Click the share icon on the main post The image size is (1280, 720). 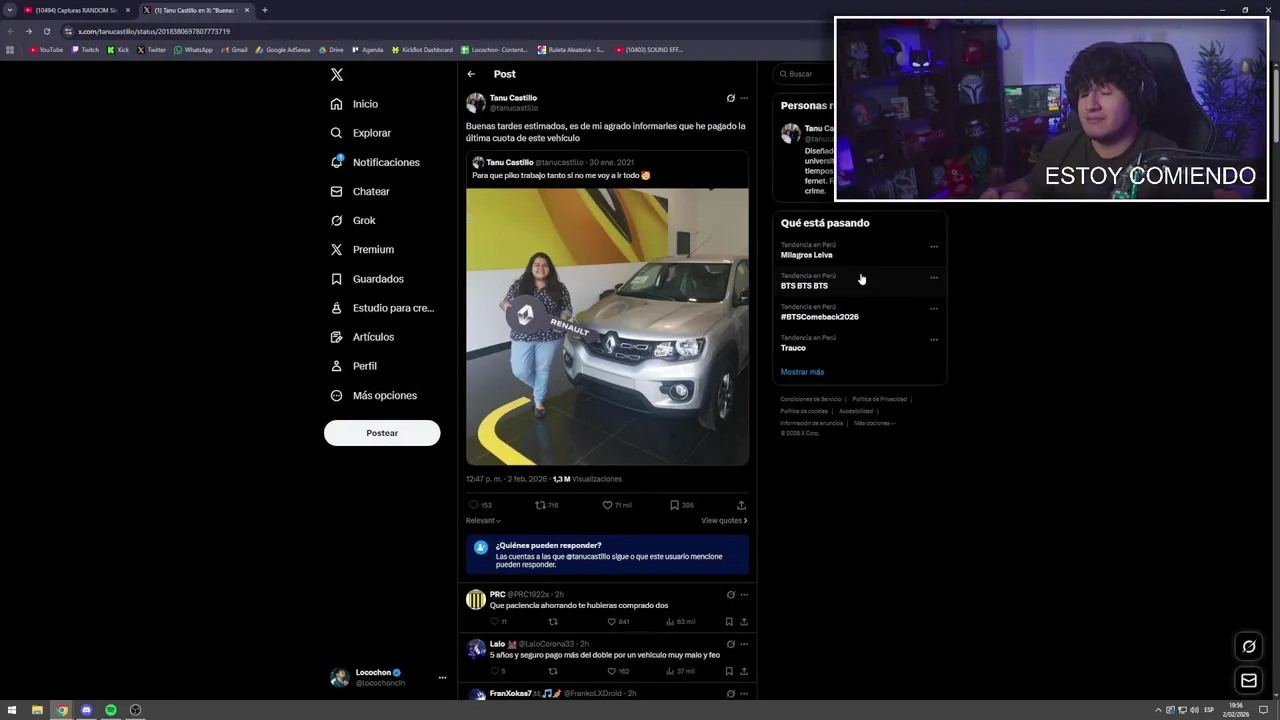click(741, 505)
